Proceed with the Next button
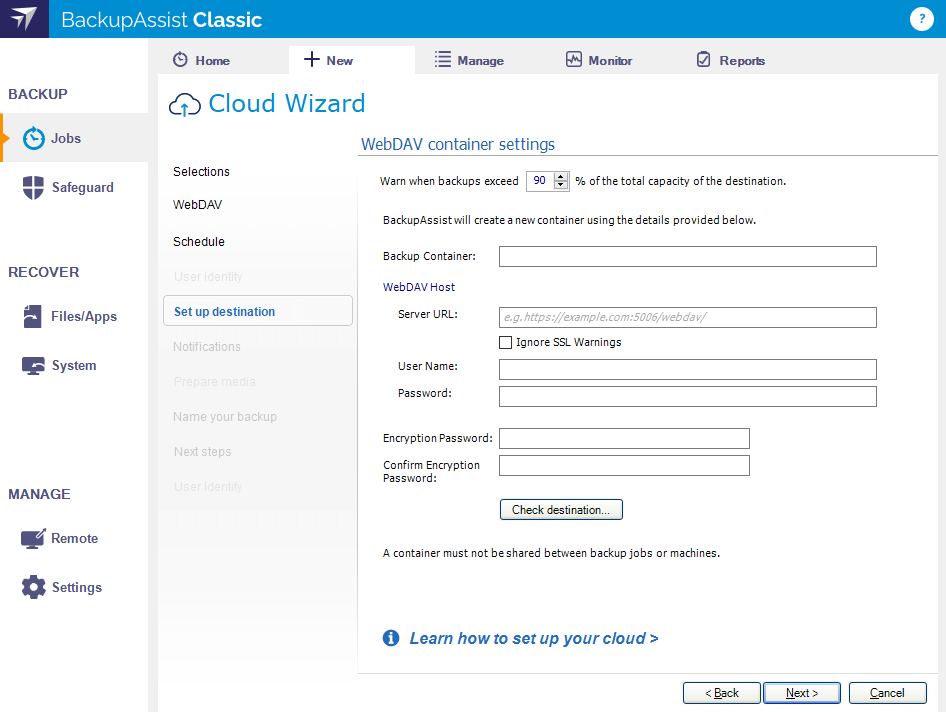Screen dimensions: 946x712 [802, 693]
